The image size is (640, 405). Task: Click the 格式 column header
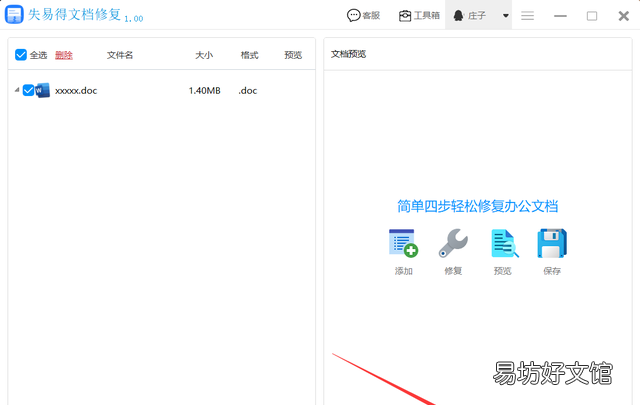249,55
